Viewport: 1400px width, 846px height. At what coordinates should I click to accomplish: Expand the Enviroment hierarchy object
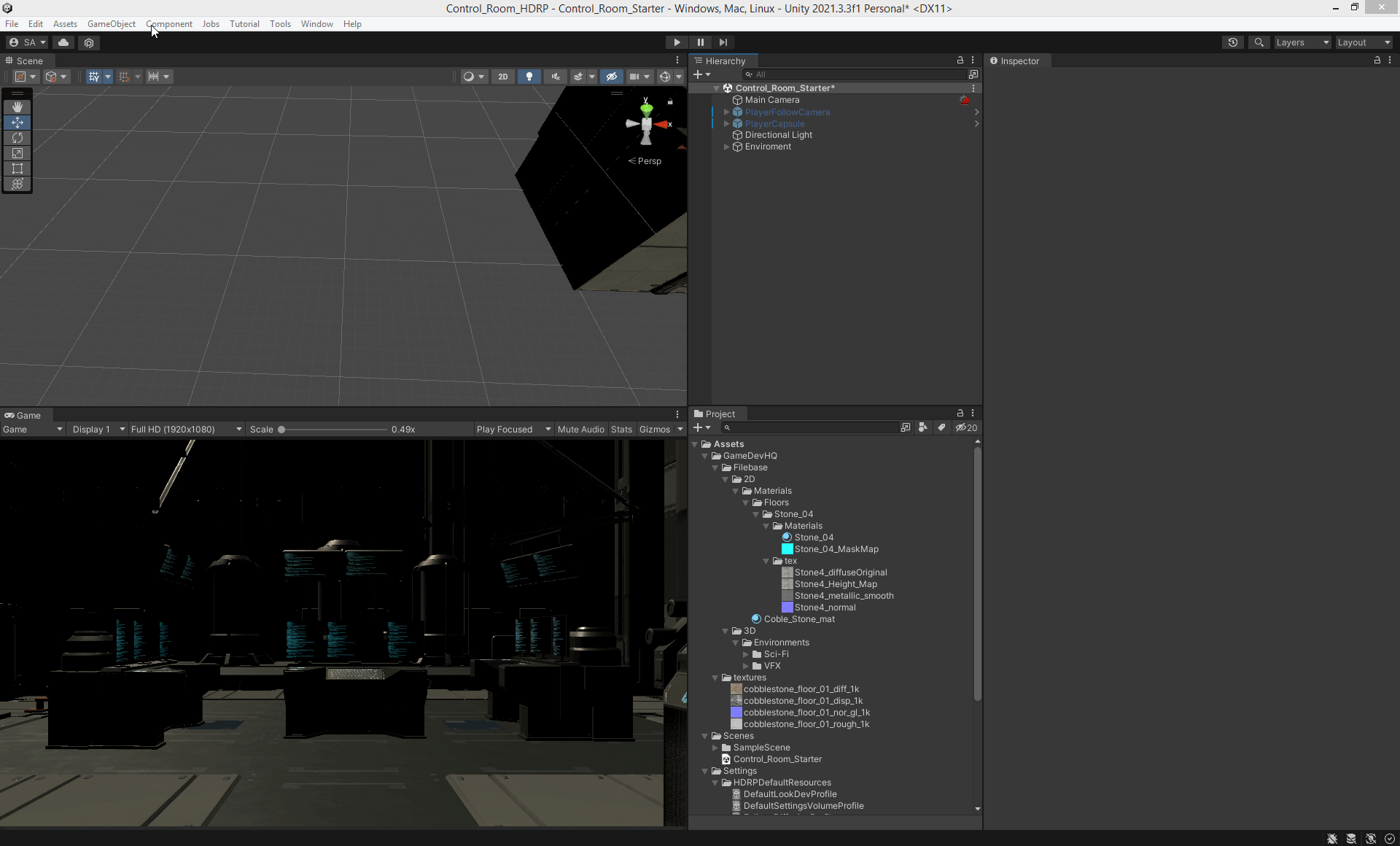click(726, 147)
